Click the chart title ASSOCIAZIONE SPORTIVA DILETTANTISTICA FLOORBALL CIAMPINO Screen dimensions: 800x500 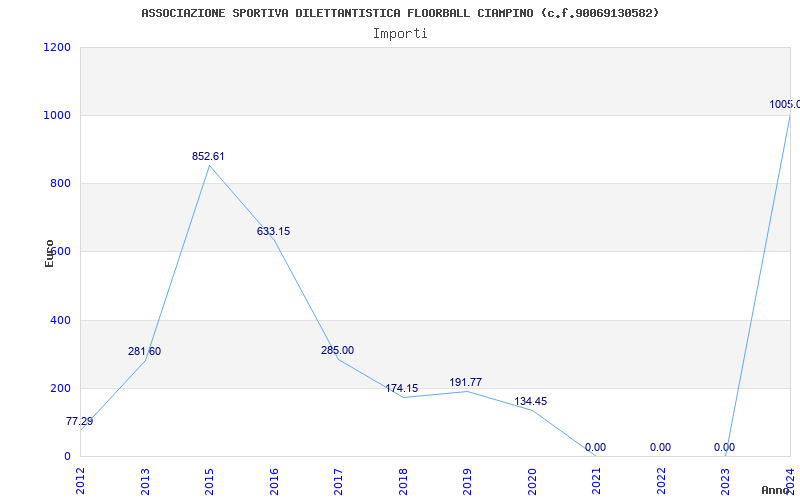[x=400, y=13]
